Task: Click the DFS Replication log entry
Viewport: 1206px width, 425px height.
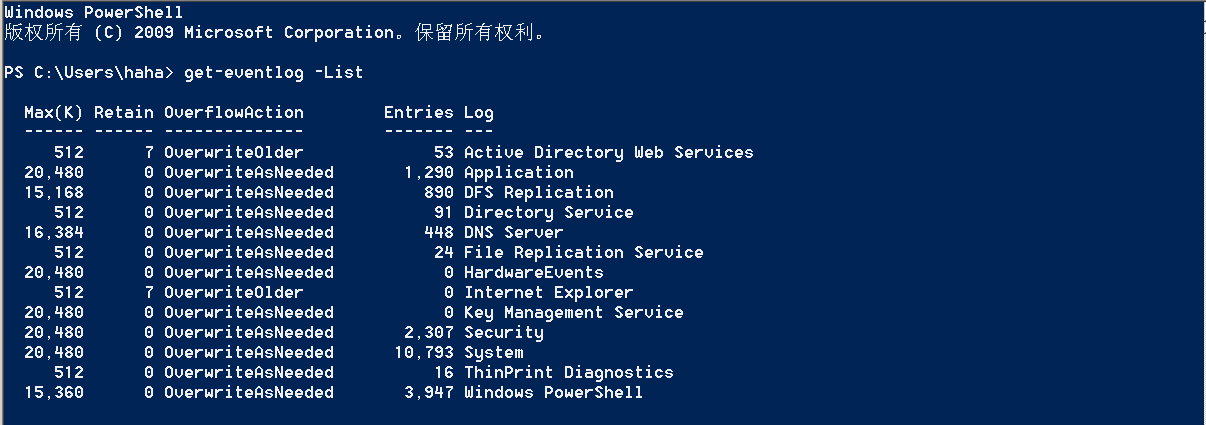Action: click(x=538, y=193)
